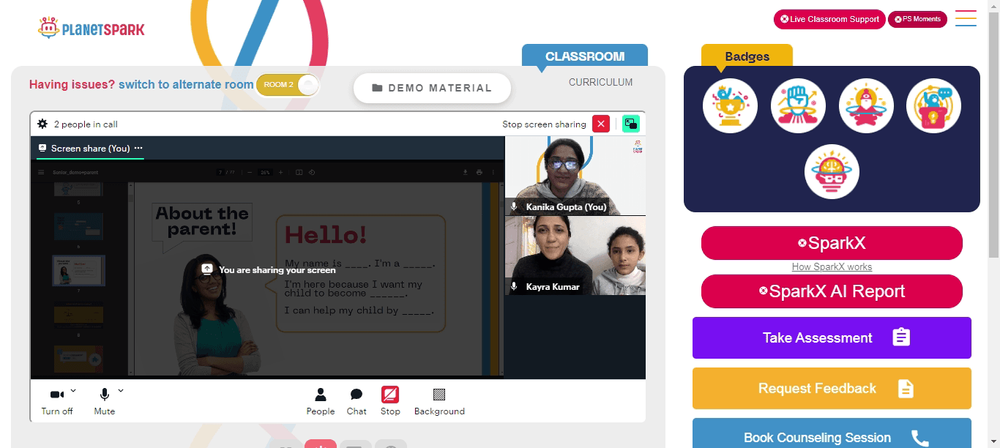Open call settings gear icon

43,124
